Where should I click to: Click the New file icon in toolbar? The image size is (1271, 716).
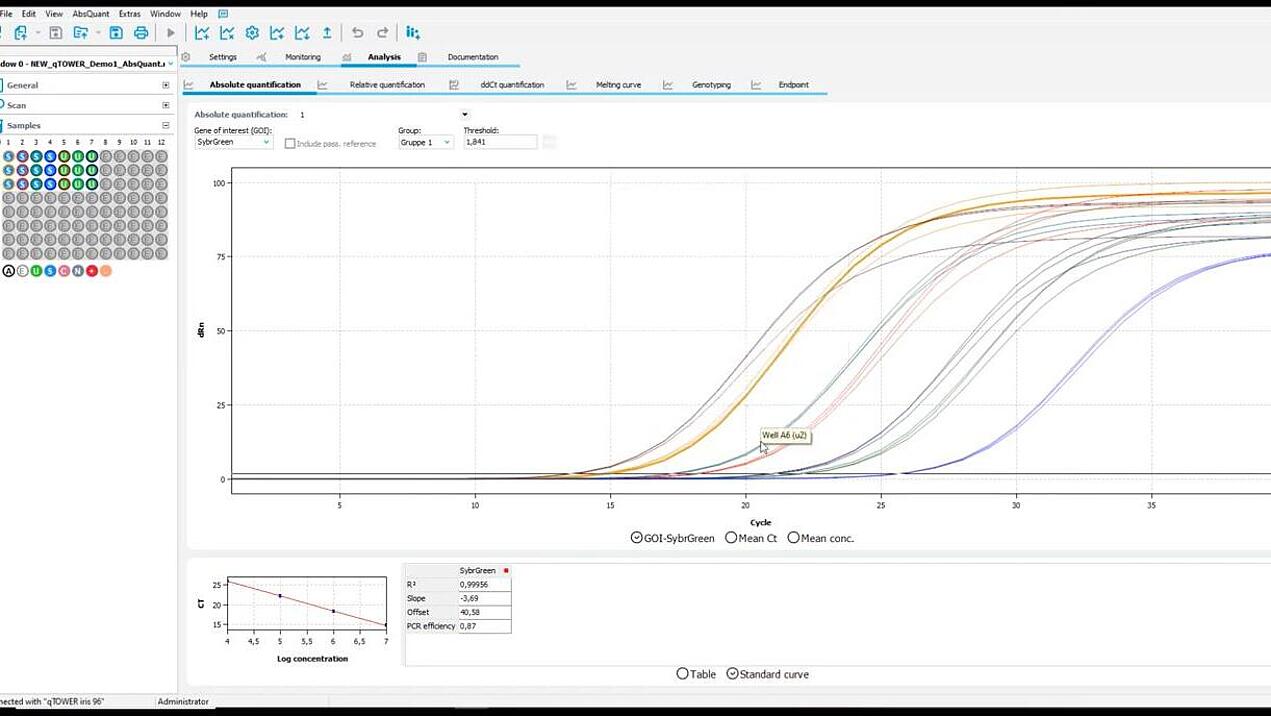tap(20, 33)
